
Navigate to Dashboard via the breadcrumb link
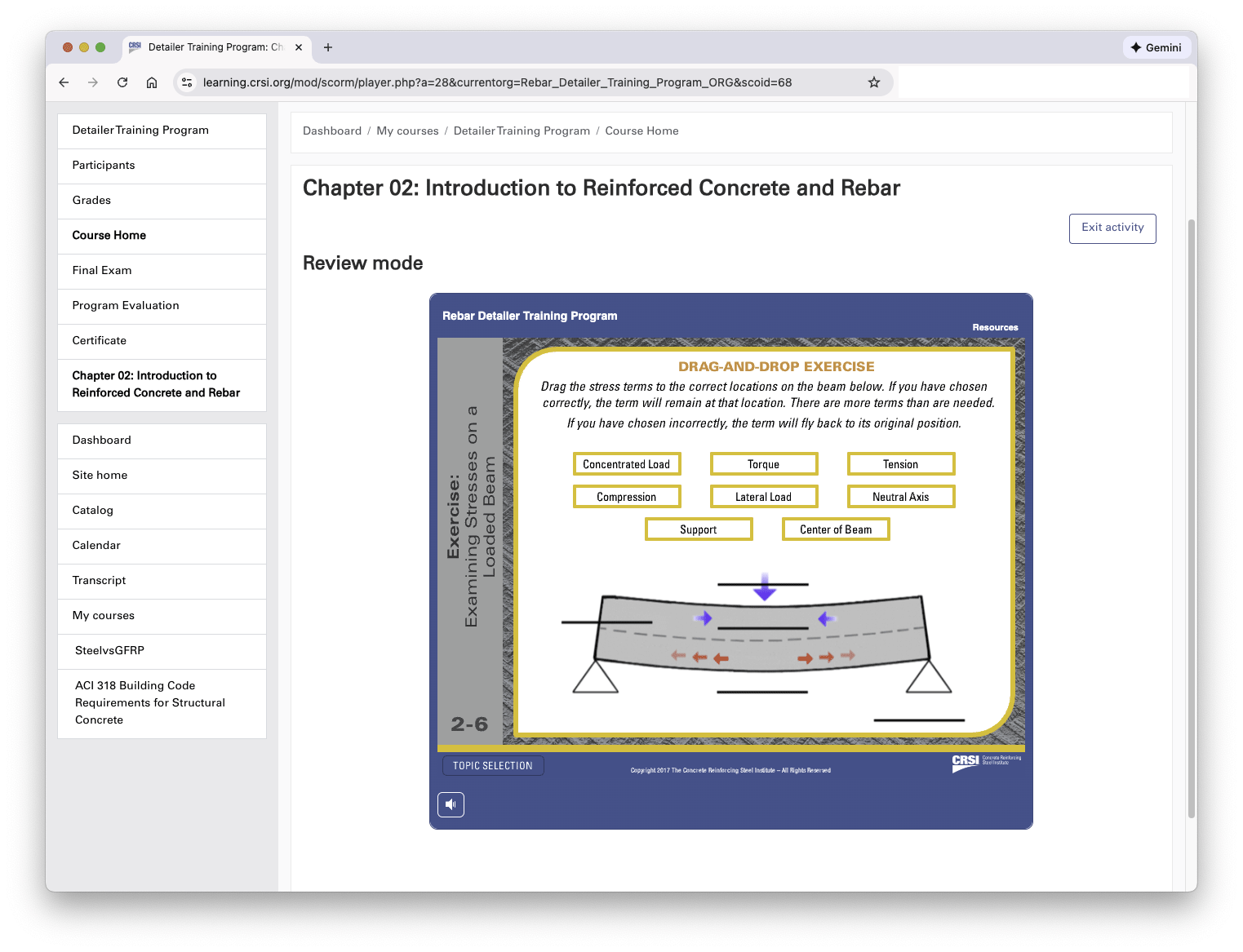coord(332,131)
